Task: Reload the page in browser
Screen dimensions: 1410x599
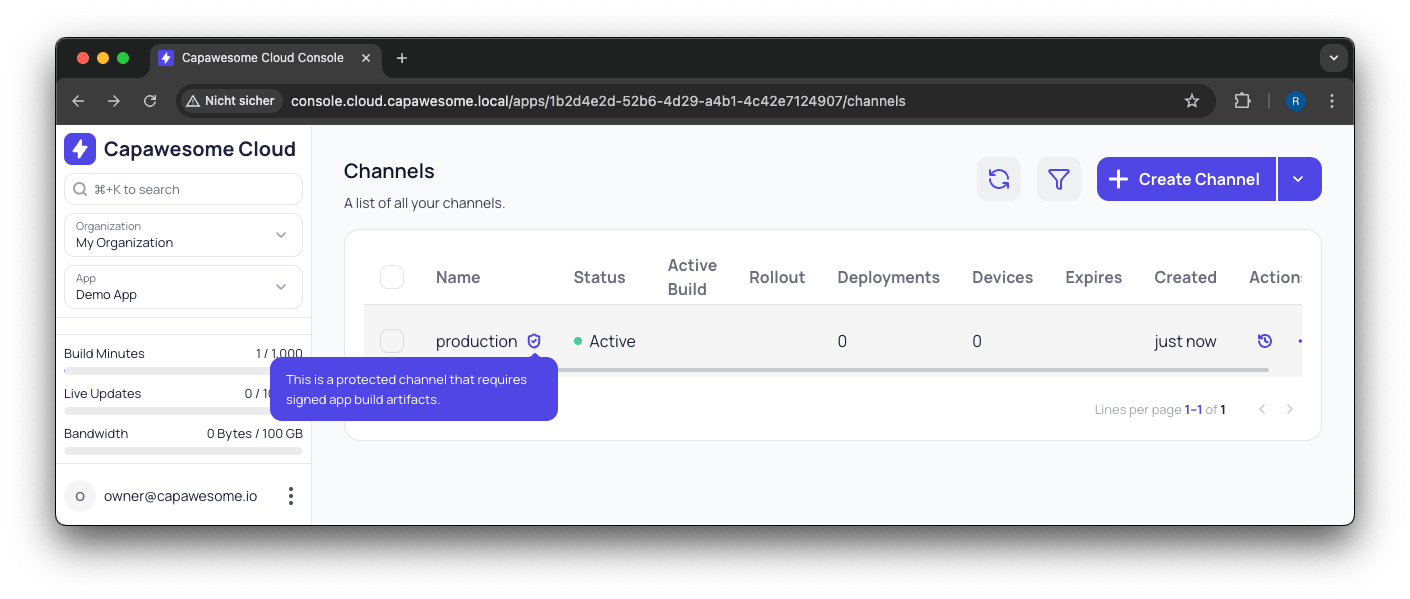Action: [150, 101]
